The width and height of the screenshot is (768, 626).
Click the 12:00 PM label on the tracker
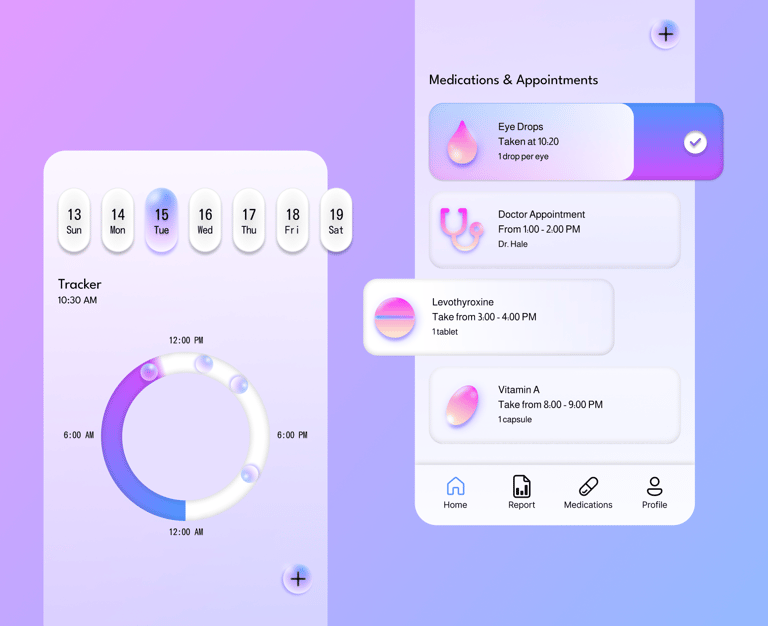[186, 340]
